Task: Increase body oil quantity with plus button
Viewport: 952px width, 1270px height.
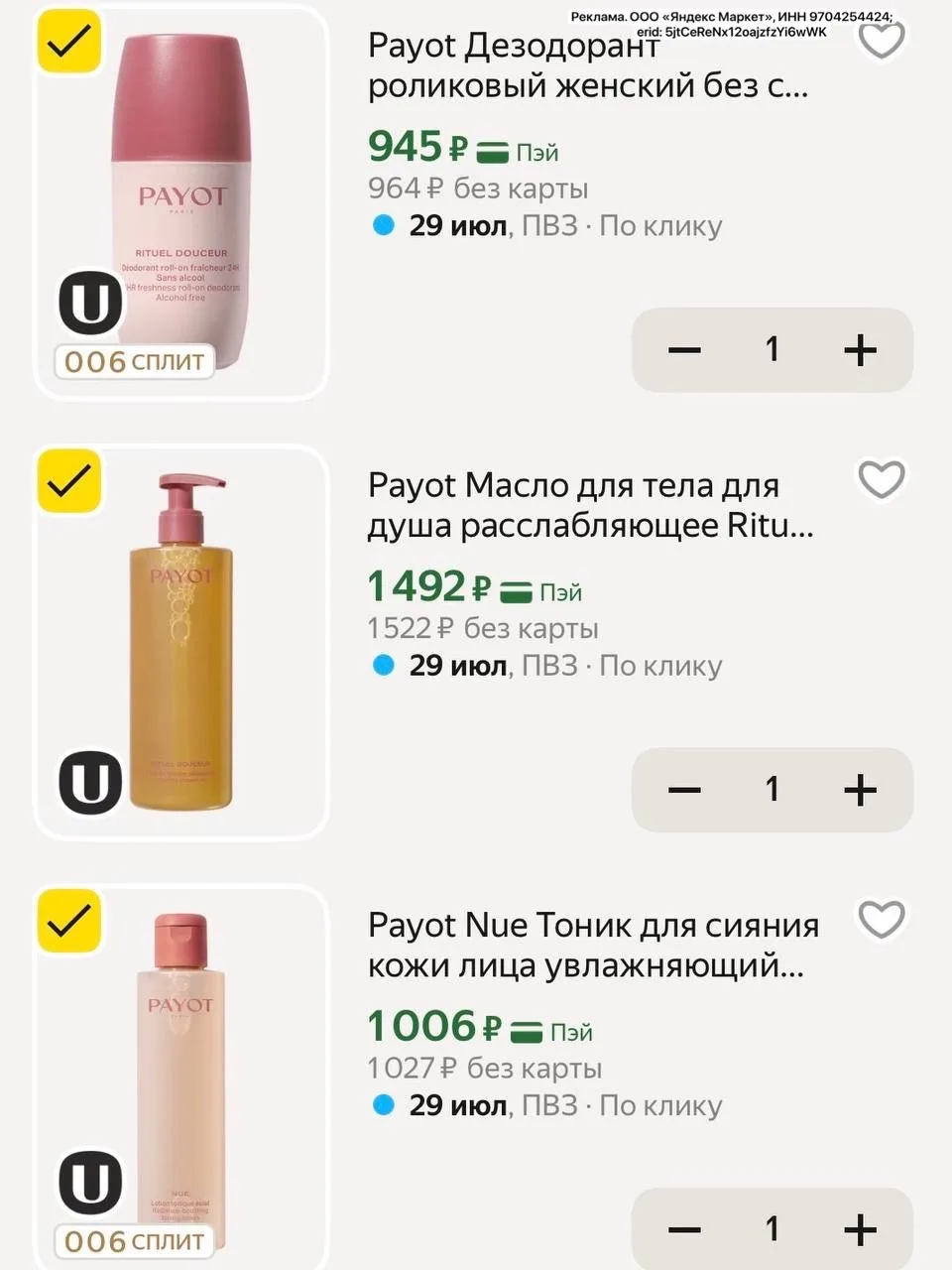Action: point(860,790)
